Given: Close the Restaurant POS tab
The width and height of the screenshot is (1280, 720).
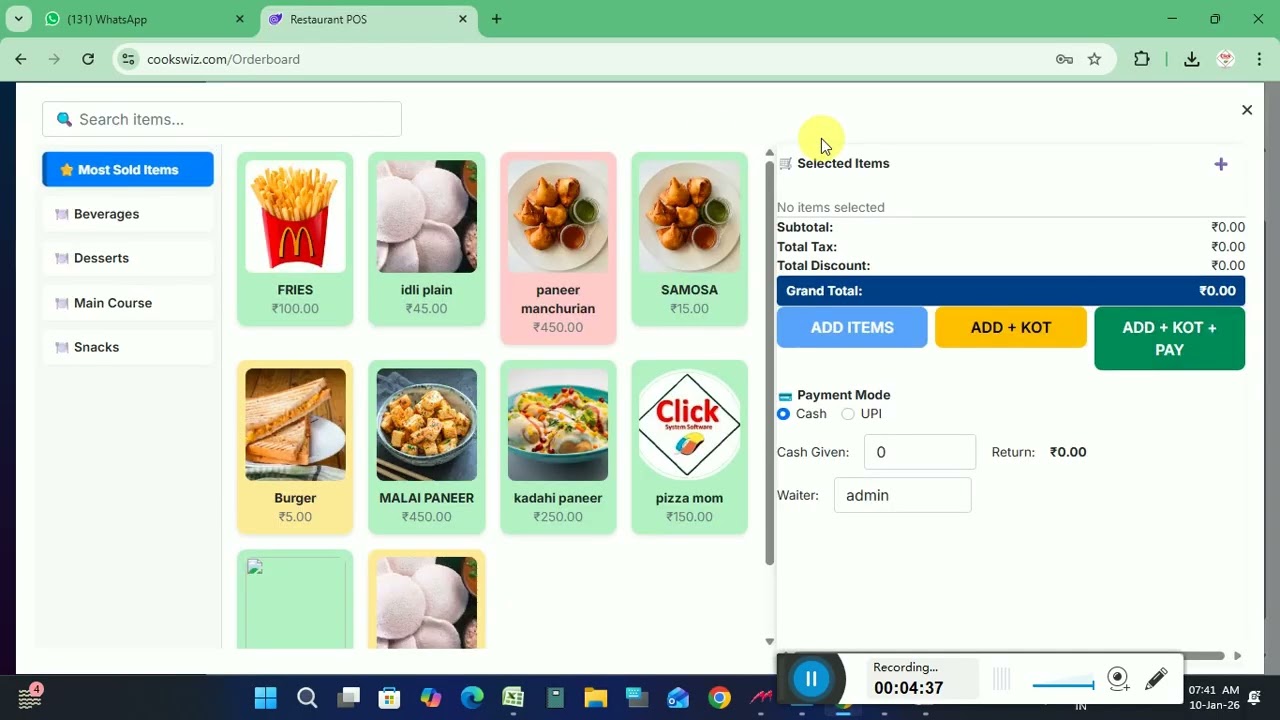Looking at the screenshot, I should (x=463, y=19).
